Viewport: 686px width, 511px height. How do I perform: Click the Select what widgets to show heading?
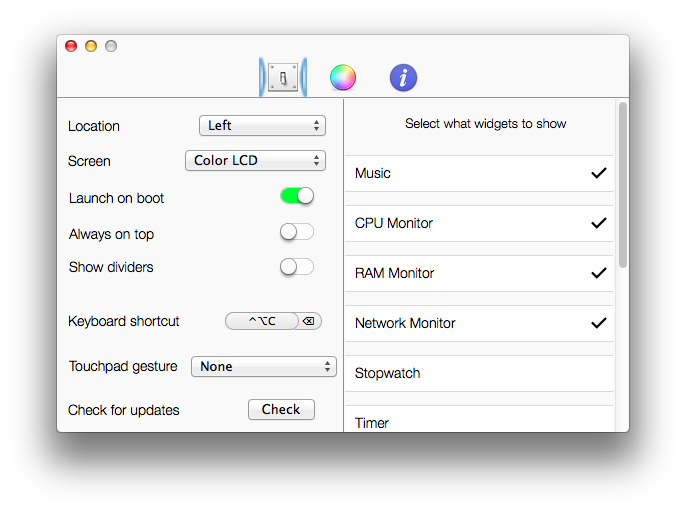coord(486,124)
